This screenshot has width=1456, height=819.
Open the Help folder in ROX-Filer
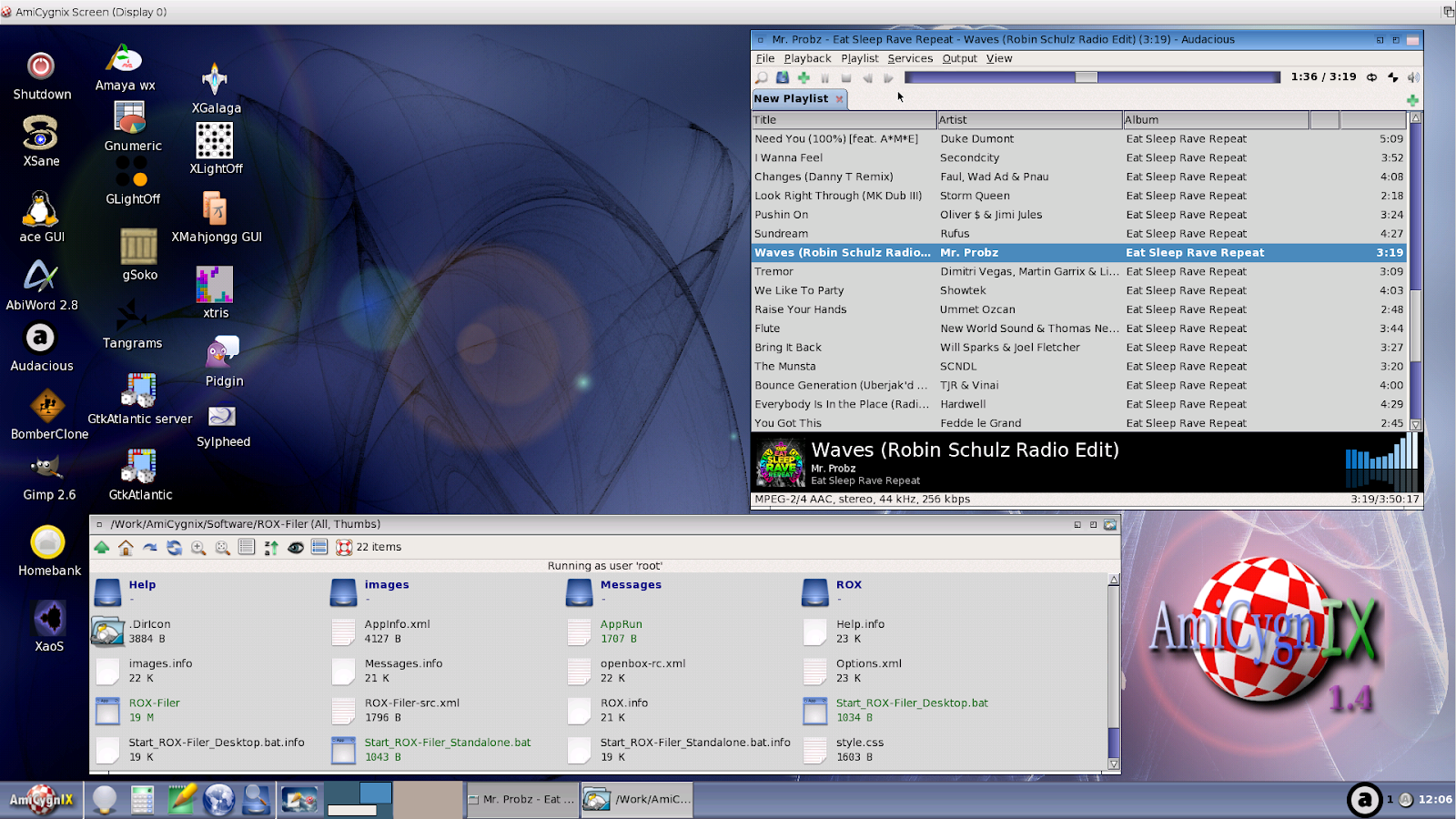tap(126, 591)
